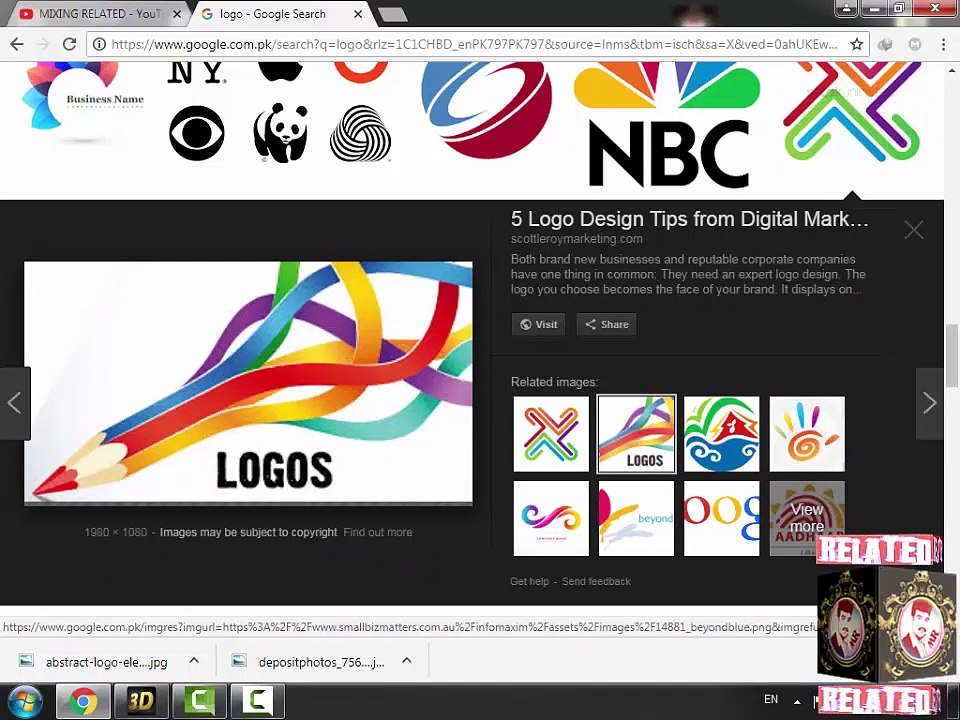Open the '5 Logo Design Tips' title link
This screenshot has height=720, width=960.
pyautogui.click(x=689, y=219)
